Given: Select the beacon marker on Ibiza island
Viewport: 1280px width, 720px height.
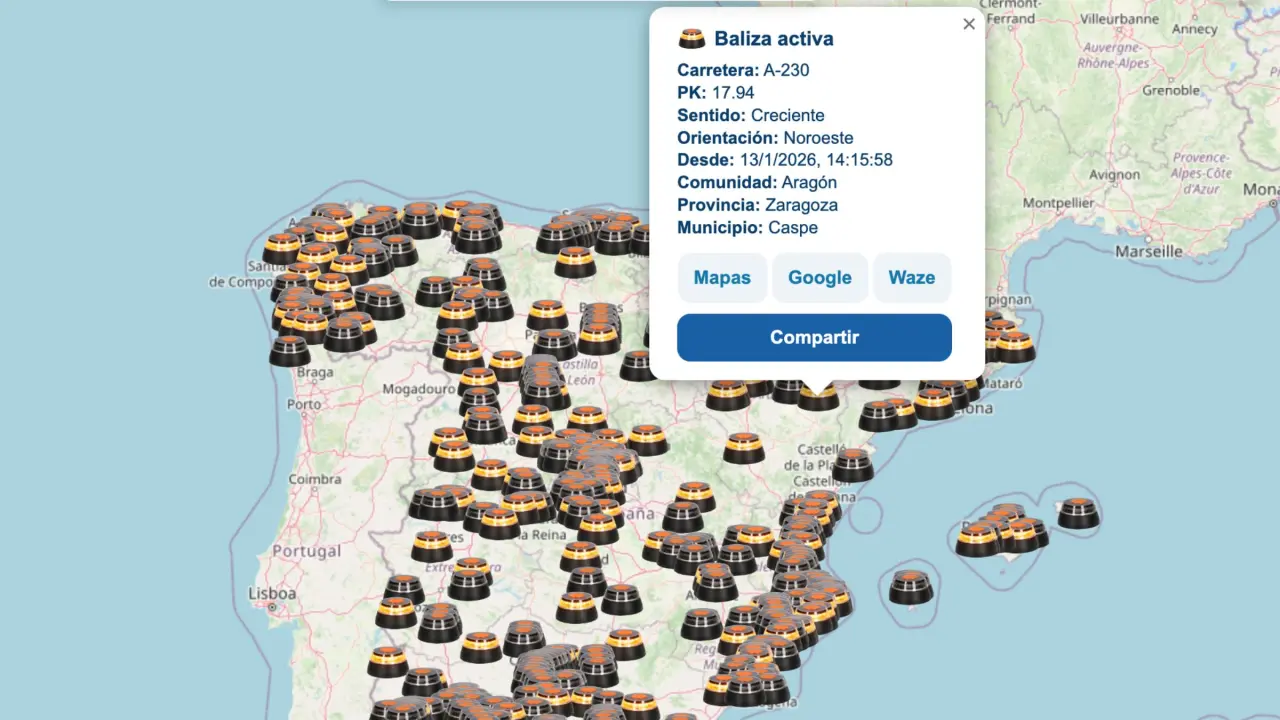Looking at the screenshot, I should (911, 587).
